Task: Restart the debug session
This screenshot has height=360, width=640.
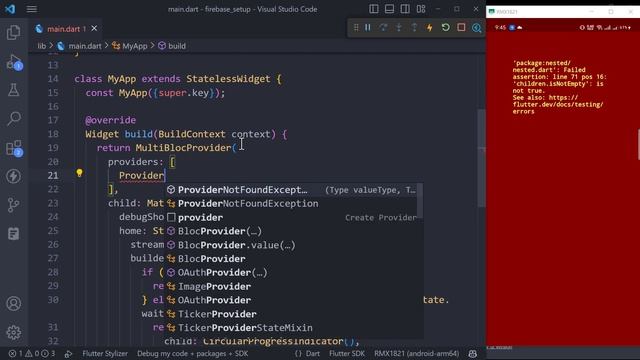Action: pos(446,27)
